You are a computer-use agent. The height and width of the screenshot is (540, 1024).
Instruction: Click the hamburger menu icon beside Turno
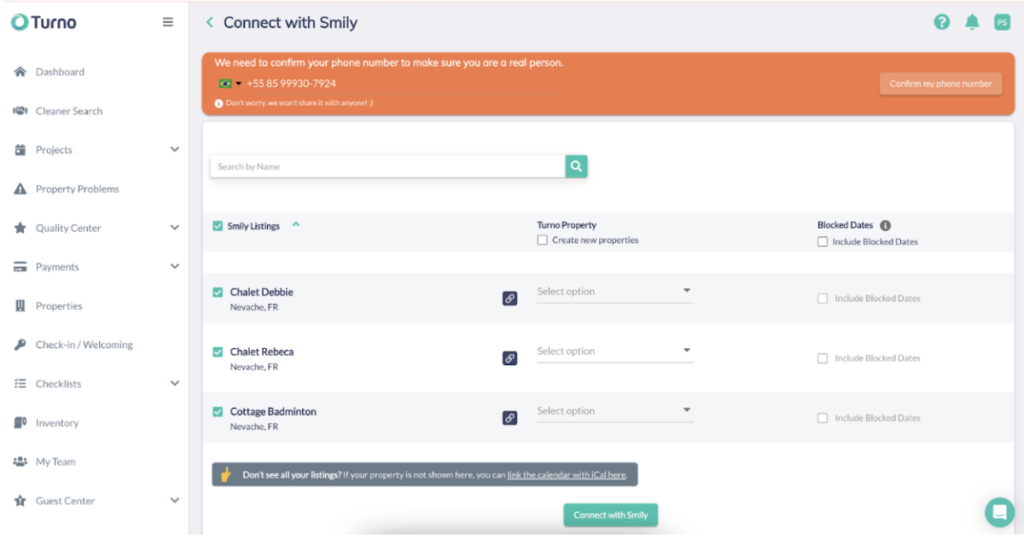click(x=168, y=22)
